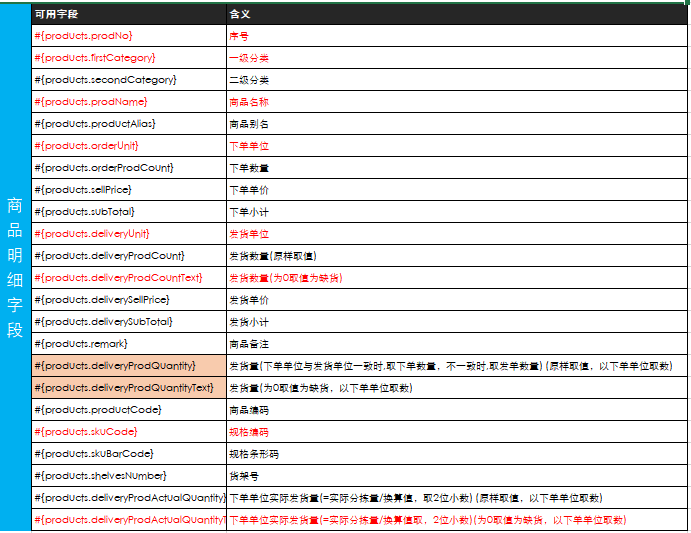691x533 pixels.
Task: Click the #{products.productCode} cell
Action: point(129,410)
